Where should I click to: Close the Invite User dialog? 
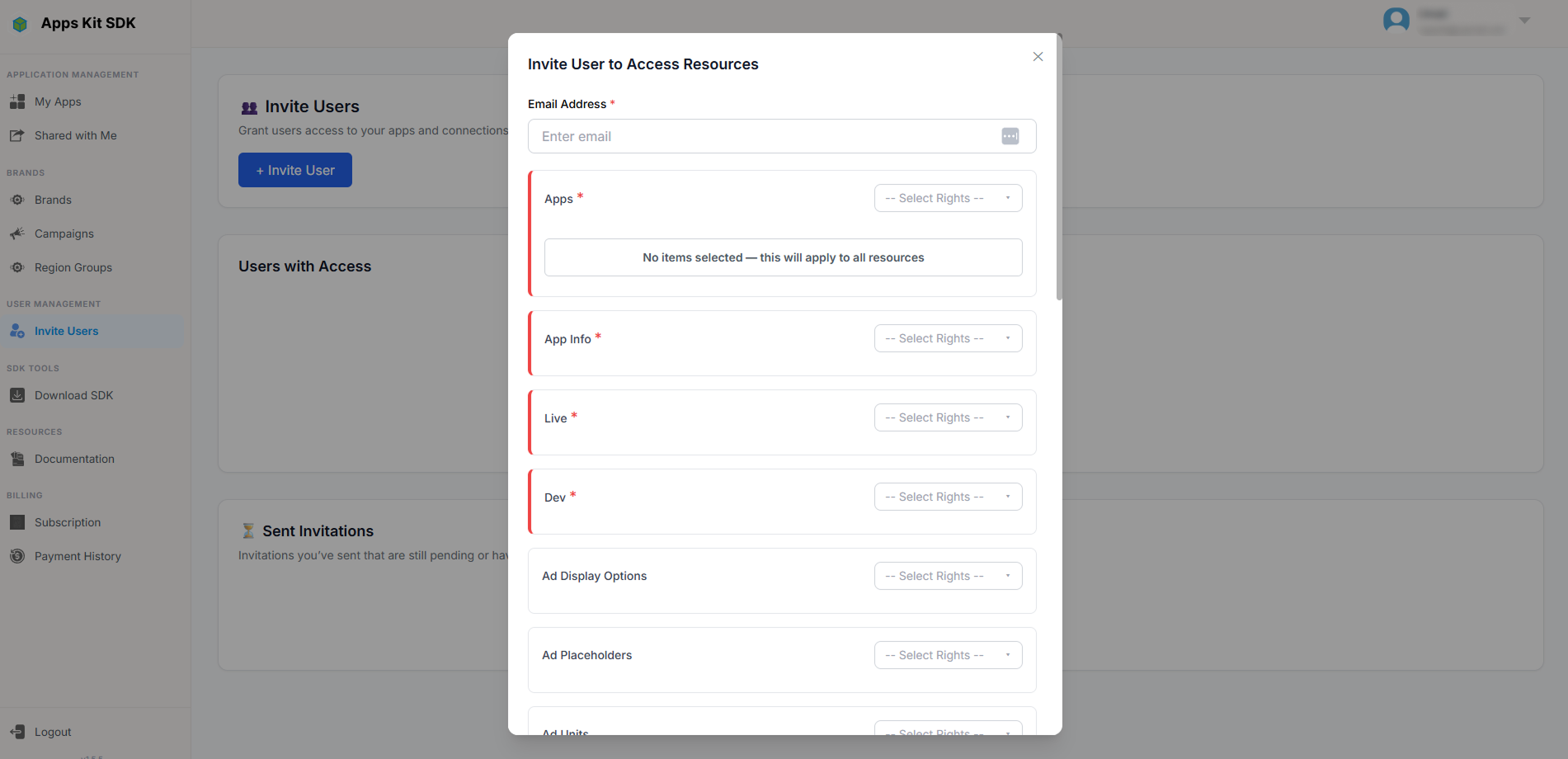[1038, 56]
